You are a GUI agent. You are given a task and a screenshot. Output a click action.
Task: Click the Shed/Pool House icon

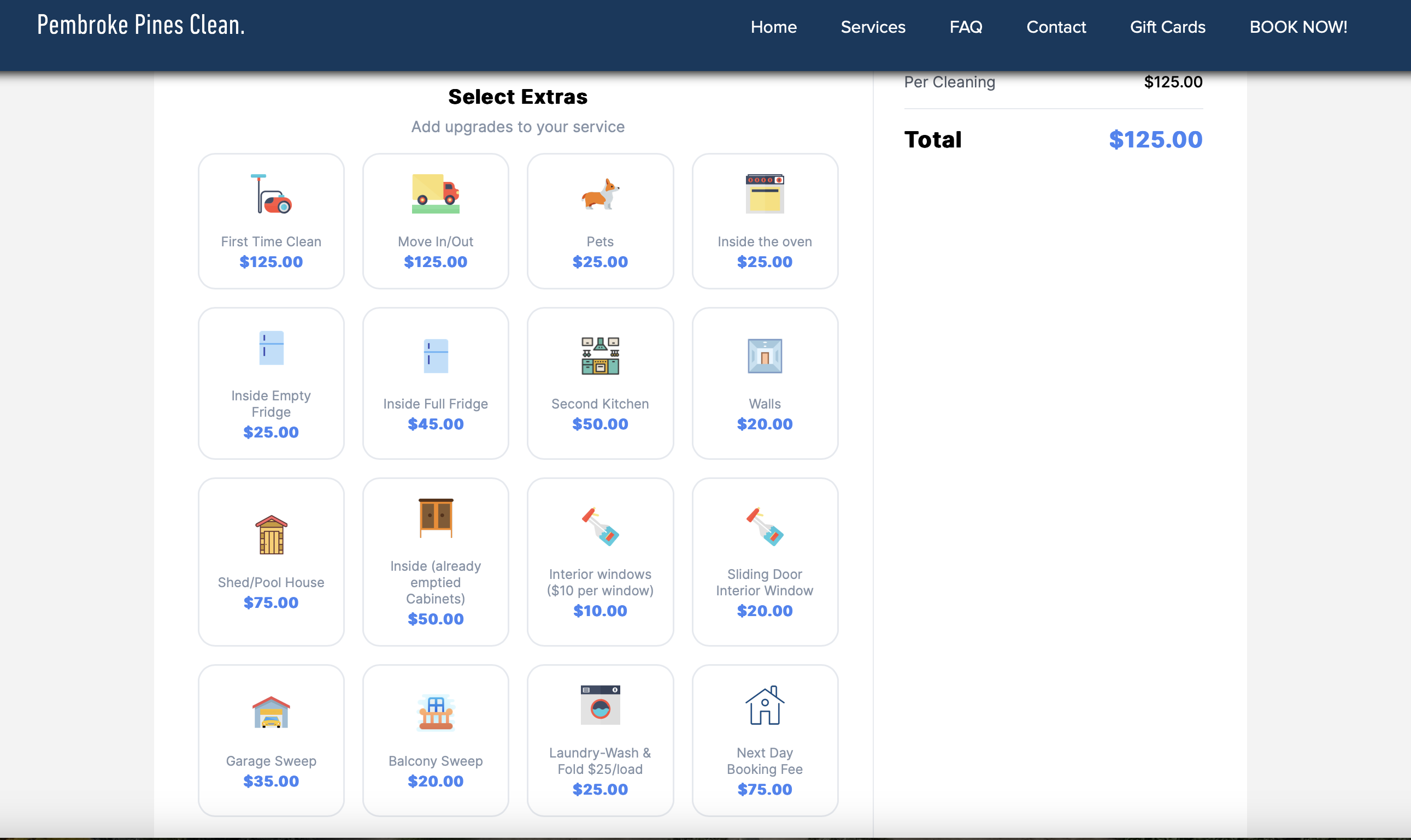click(x=271, y=534)
